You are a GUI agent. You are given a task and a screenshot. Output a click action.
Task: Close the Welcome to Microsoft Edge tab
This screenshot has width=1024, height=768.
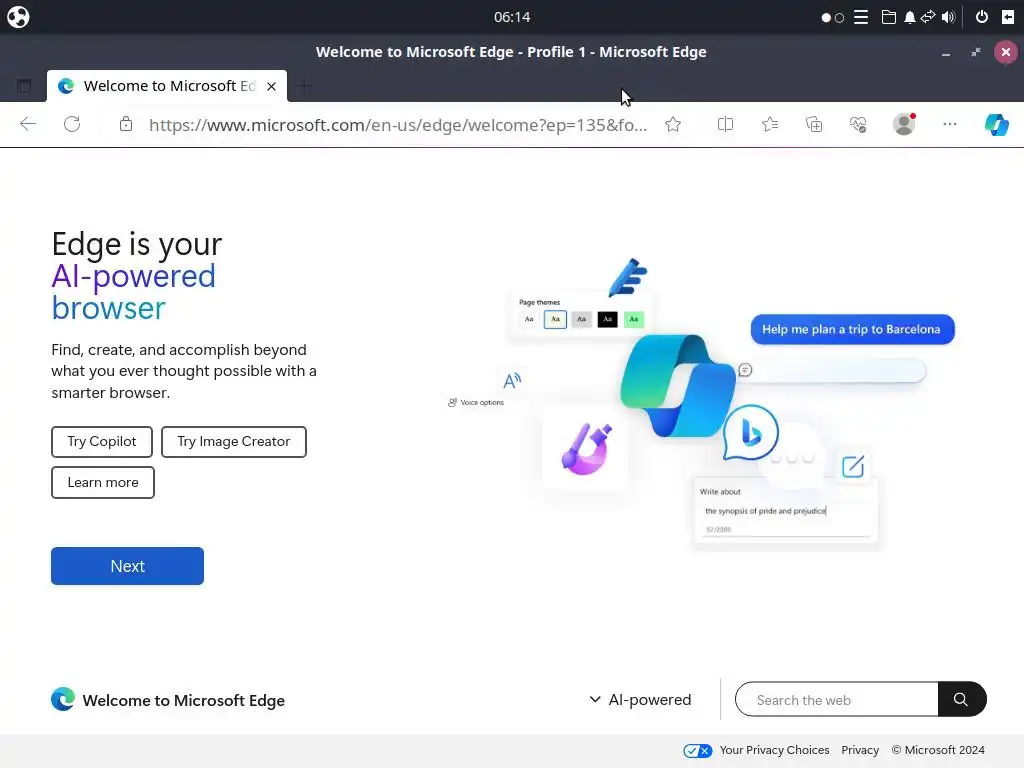tap(272, 86)
